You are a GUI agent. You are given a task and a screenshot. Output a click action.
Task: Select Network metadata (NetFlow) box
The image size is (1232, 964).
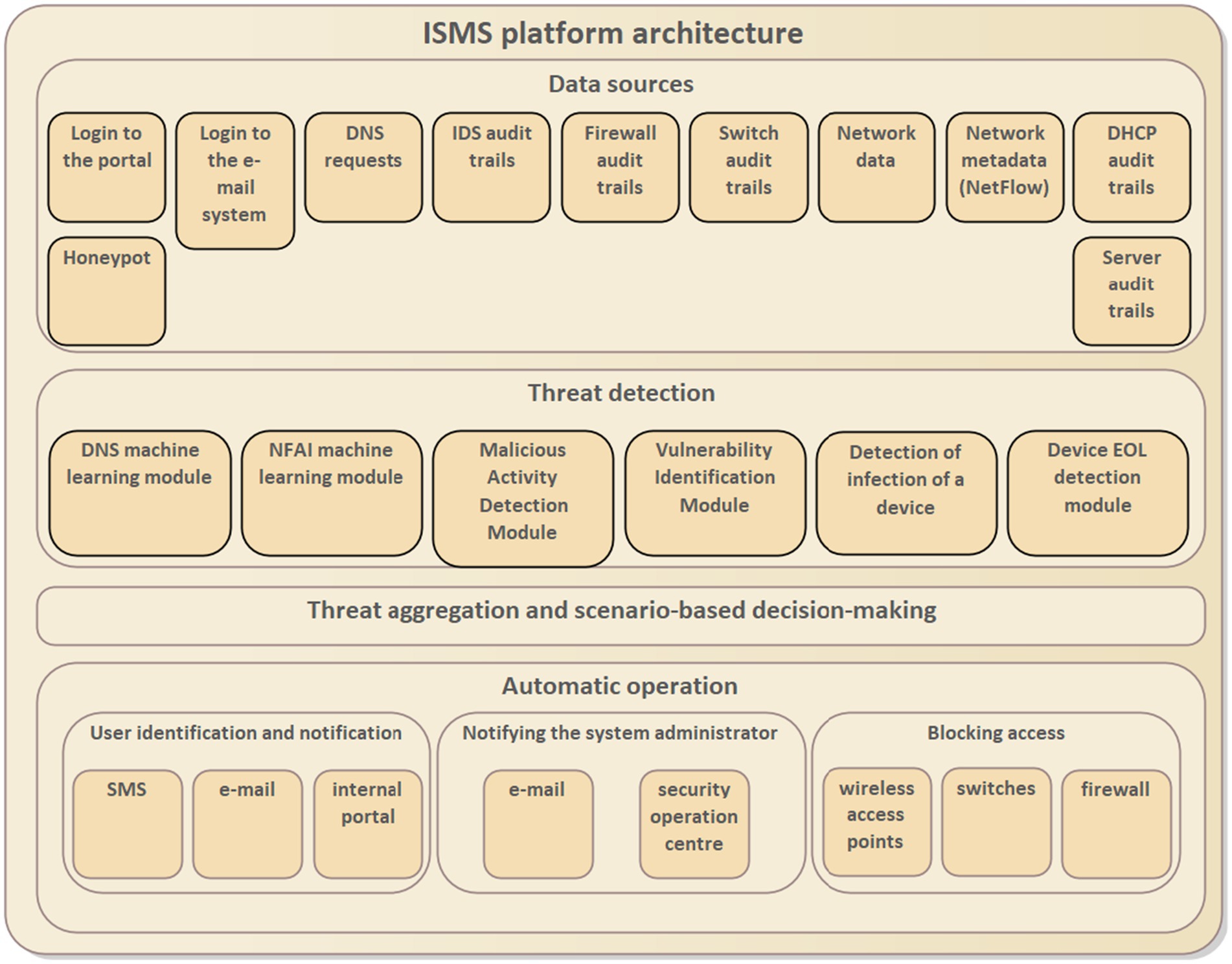pos(1005,167)
